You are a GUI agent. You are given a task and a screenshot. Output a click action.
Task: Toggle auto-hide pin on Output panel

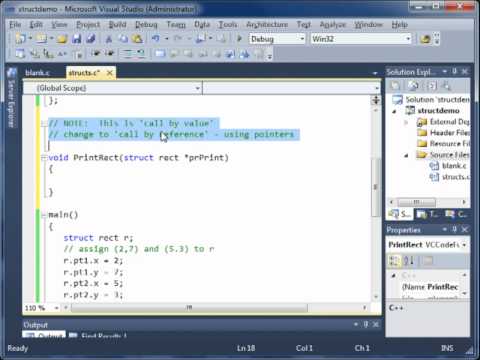[366, 324]
